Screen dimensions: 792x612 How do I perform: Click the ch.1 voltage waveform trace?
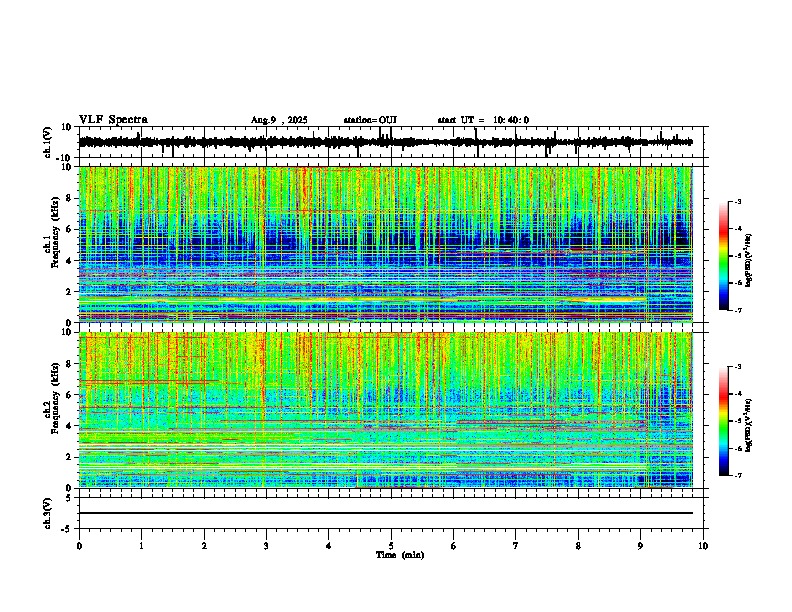tap(385, 142)
